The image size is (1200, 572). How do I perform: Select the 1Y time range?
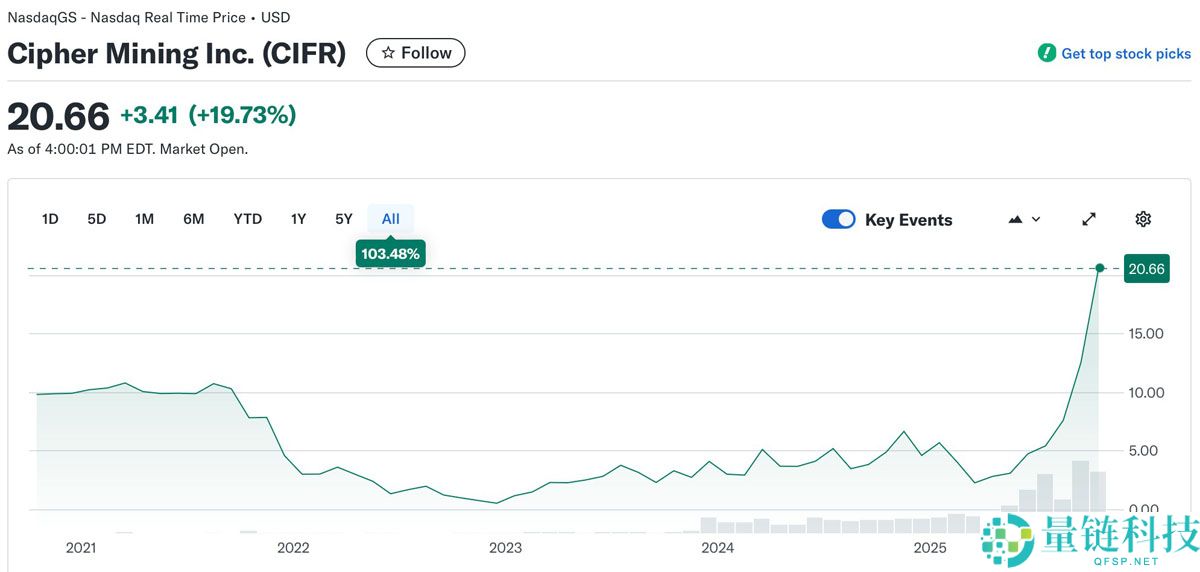298,219
